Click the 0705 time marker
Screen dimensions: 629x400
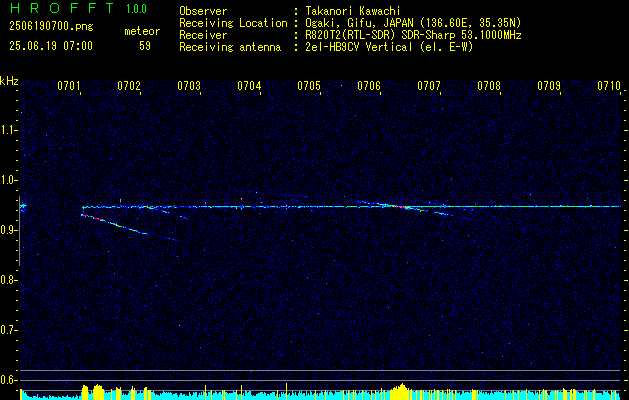point(309,85)
